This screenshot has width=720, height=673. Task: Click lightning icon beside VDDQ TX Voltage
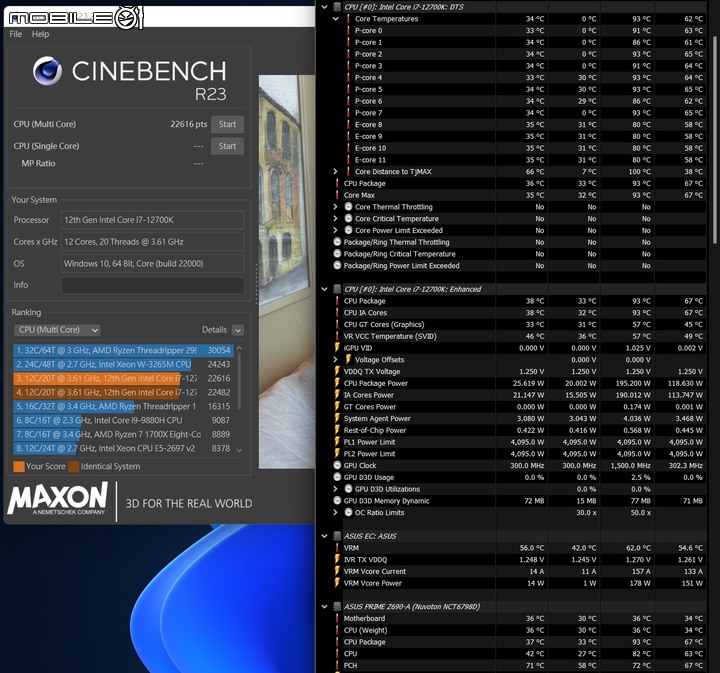coord(337,371)
